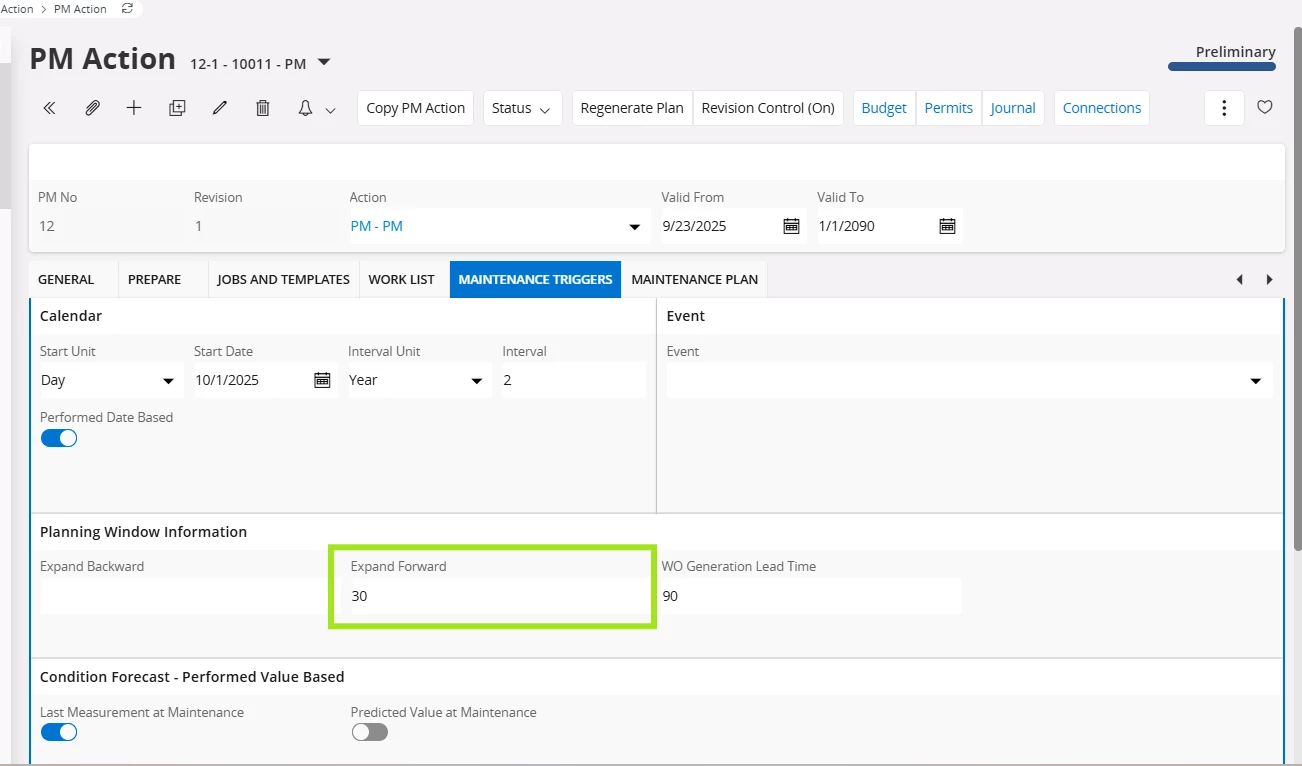Screen dimensions: 1302x766
Task: Open the Status dropdown
Action: 522,108
